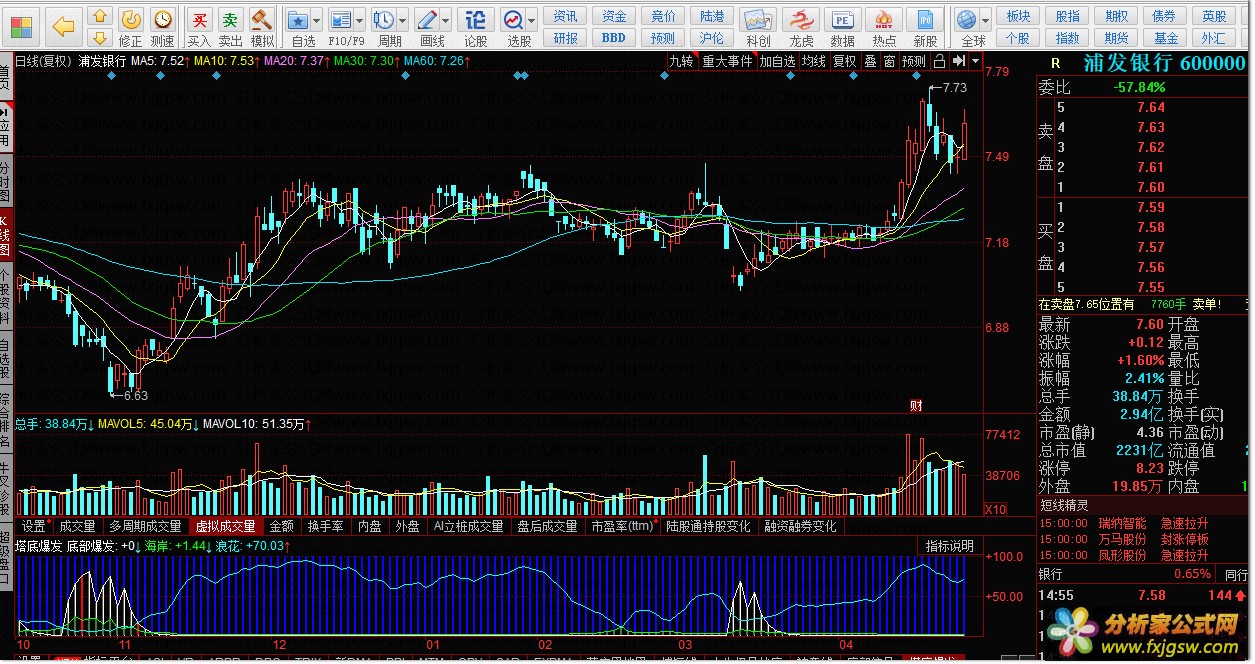1255x664 pixels.
Task: Expand the F10/F9 dropdown arrow
Action: (360, 20)
